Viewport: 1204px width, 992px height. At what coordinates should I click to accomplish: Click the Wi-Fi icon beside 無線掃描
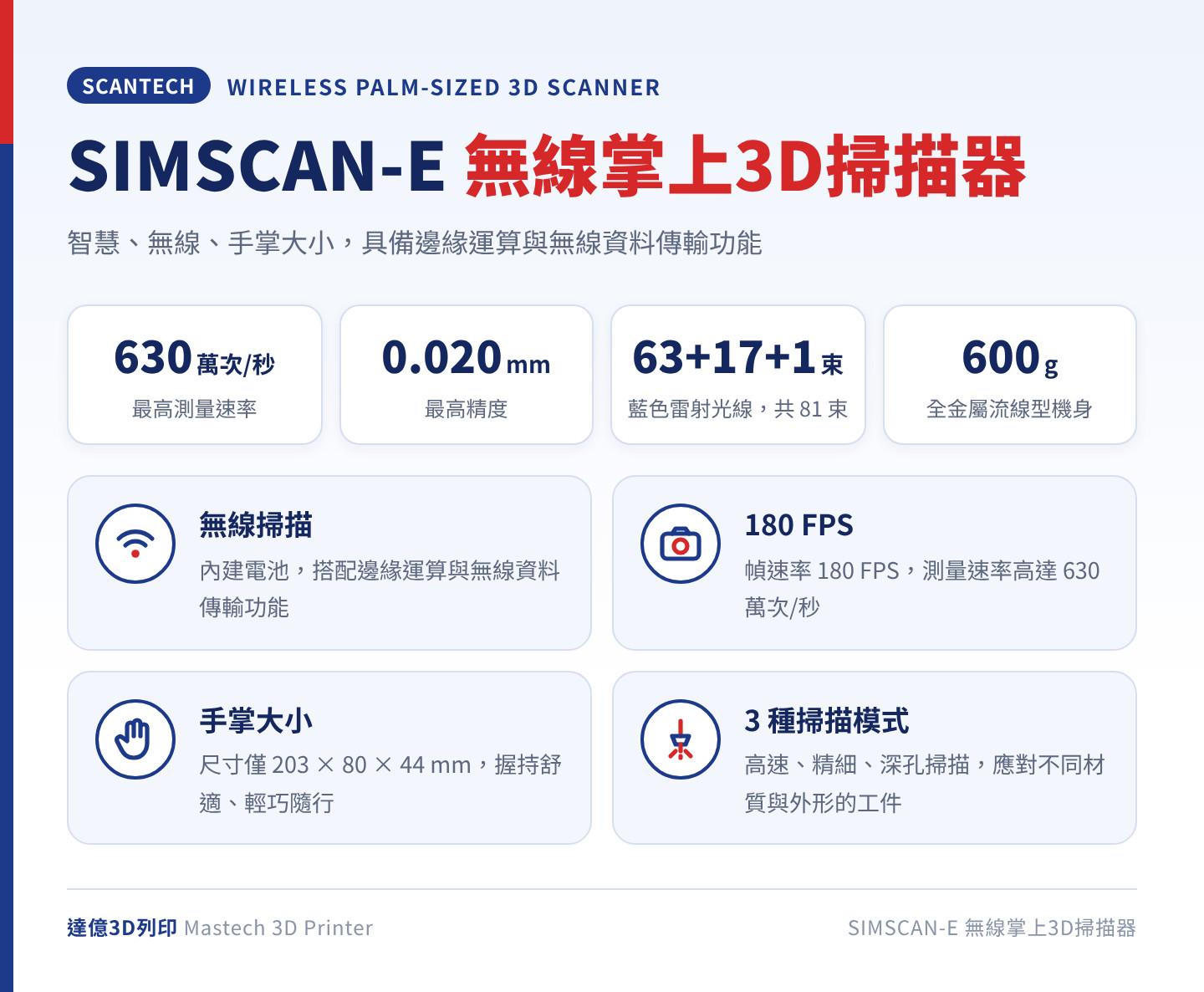click(135, 544)
